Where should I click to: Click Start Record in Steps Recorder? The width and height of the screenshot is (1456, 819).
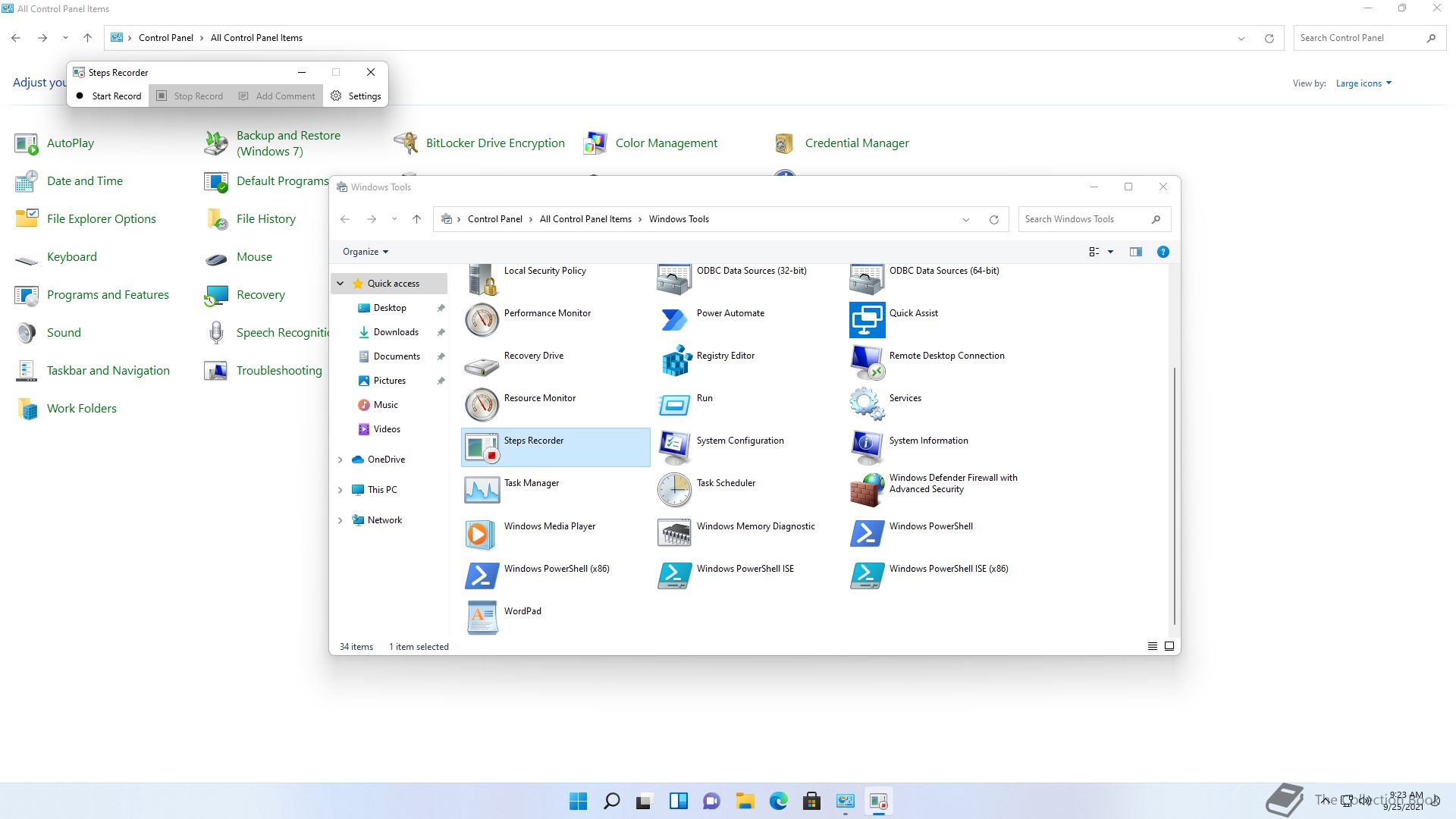pos(108,96)
